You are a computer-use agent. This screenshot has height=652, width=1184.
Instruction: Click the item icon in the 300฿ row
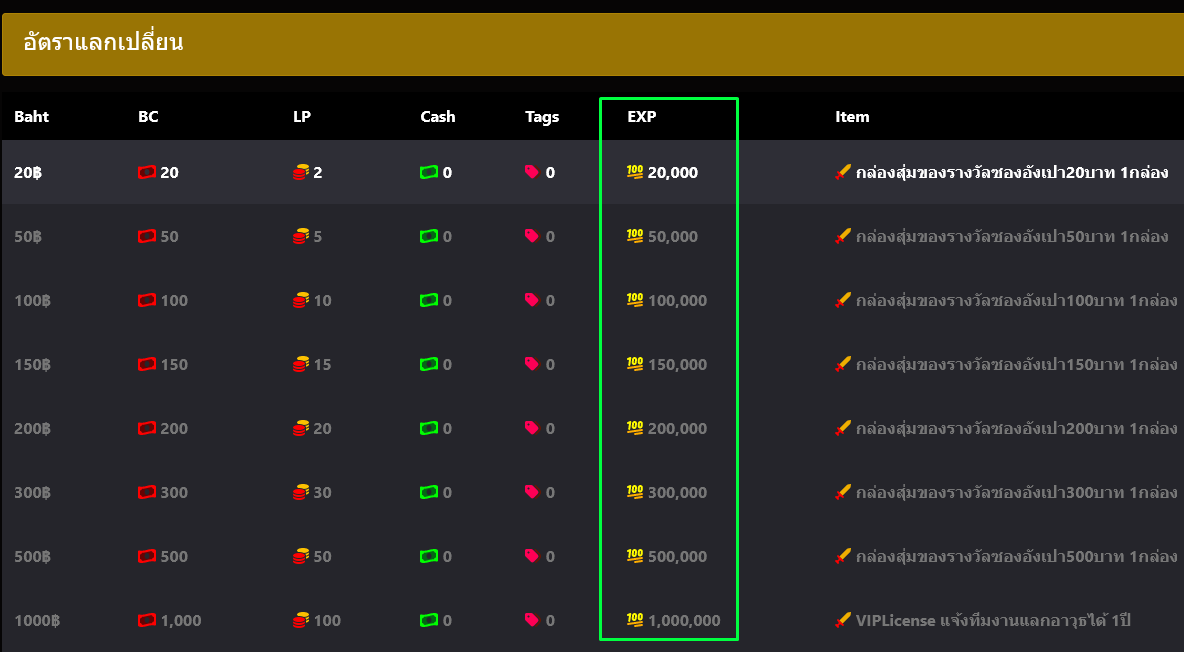(x=843, y=492)
